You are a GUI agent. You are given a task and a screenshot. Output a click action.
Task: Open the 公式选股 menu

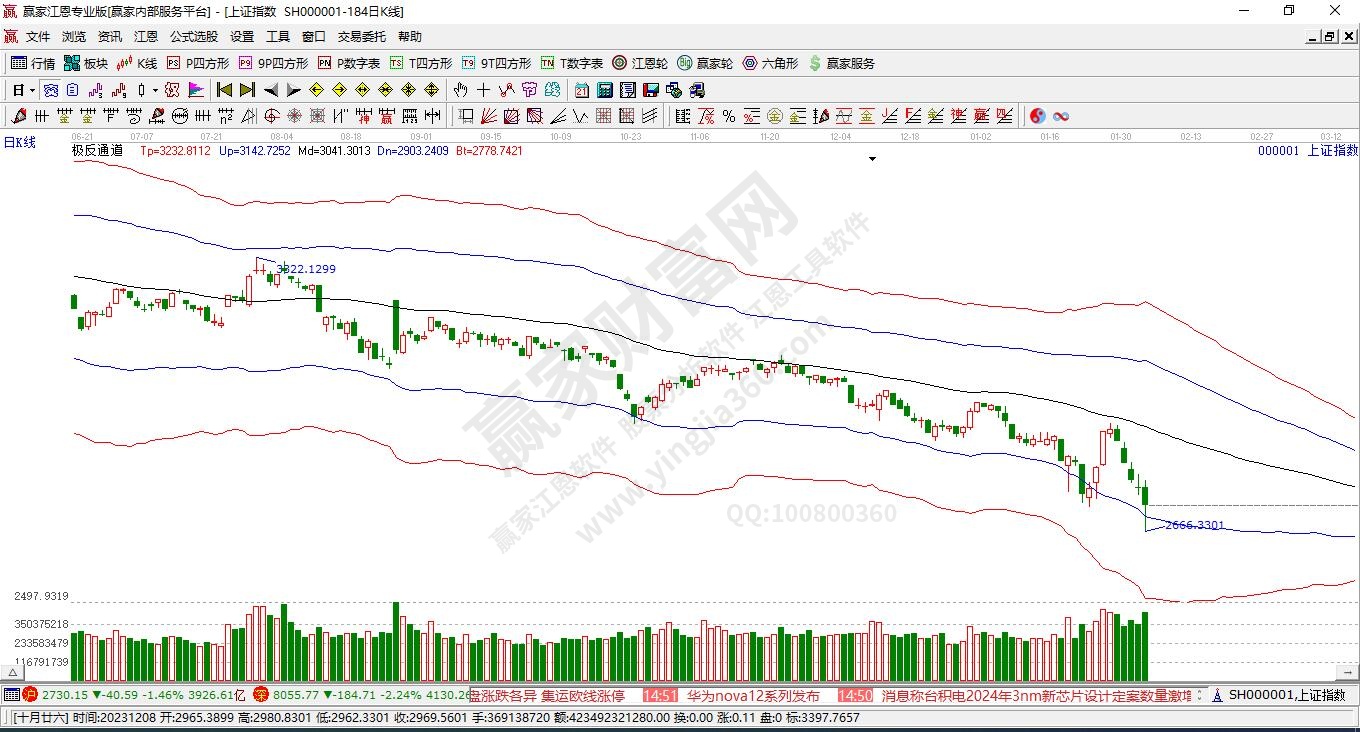[193, 36]
